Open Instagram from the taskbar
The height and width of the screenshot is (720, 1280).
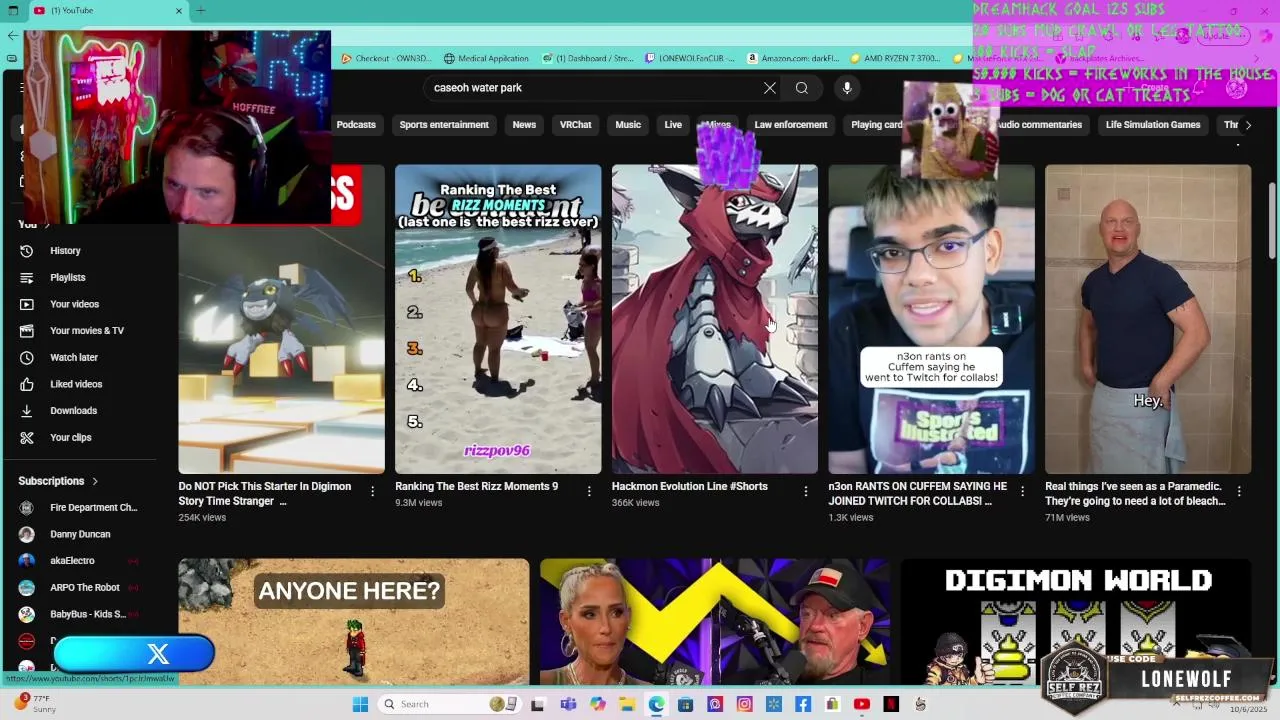[744, 704]
